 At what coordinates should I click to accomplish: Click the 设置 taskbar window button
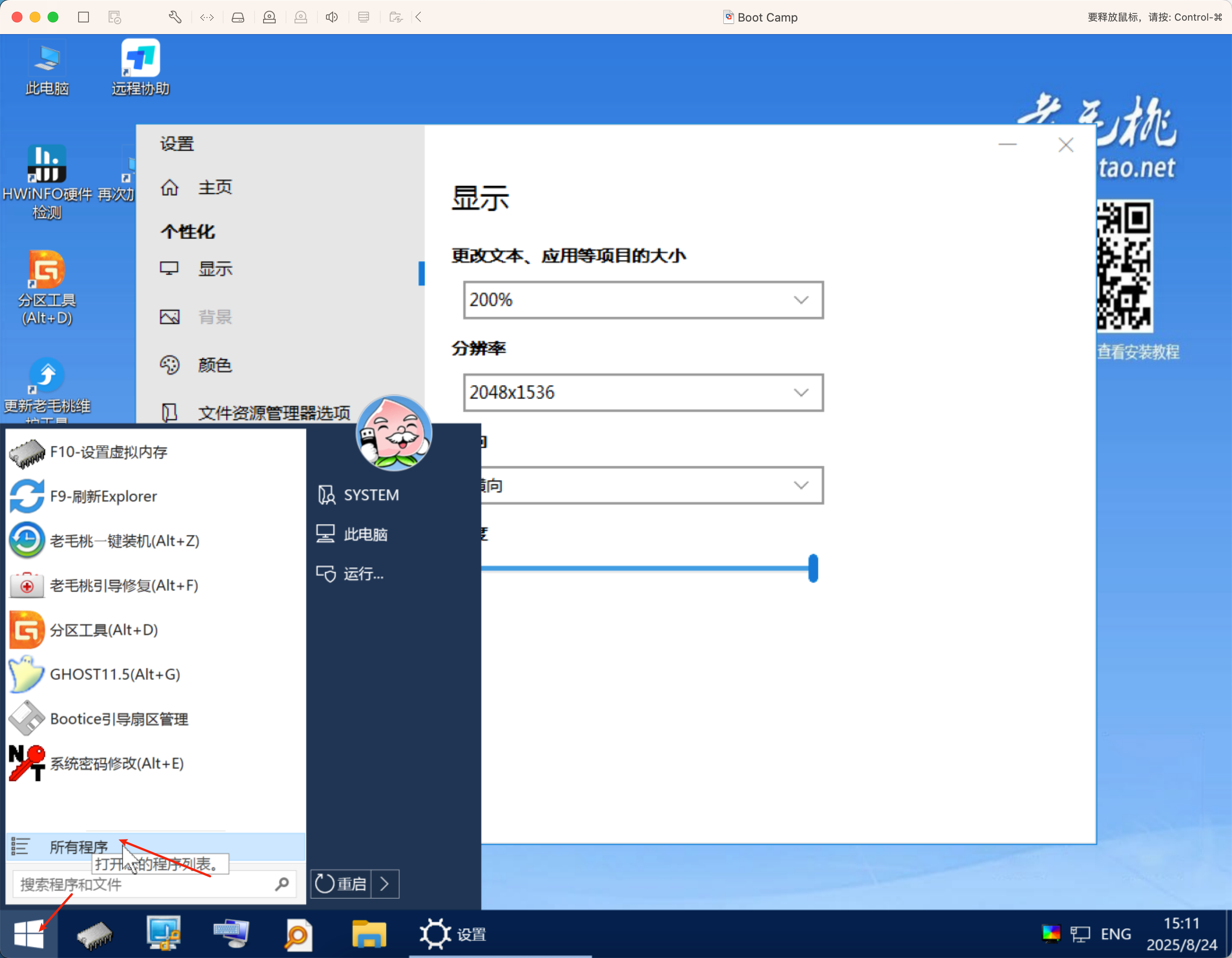(500, 934)
